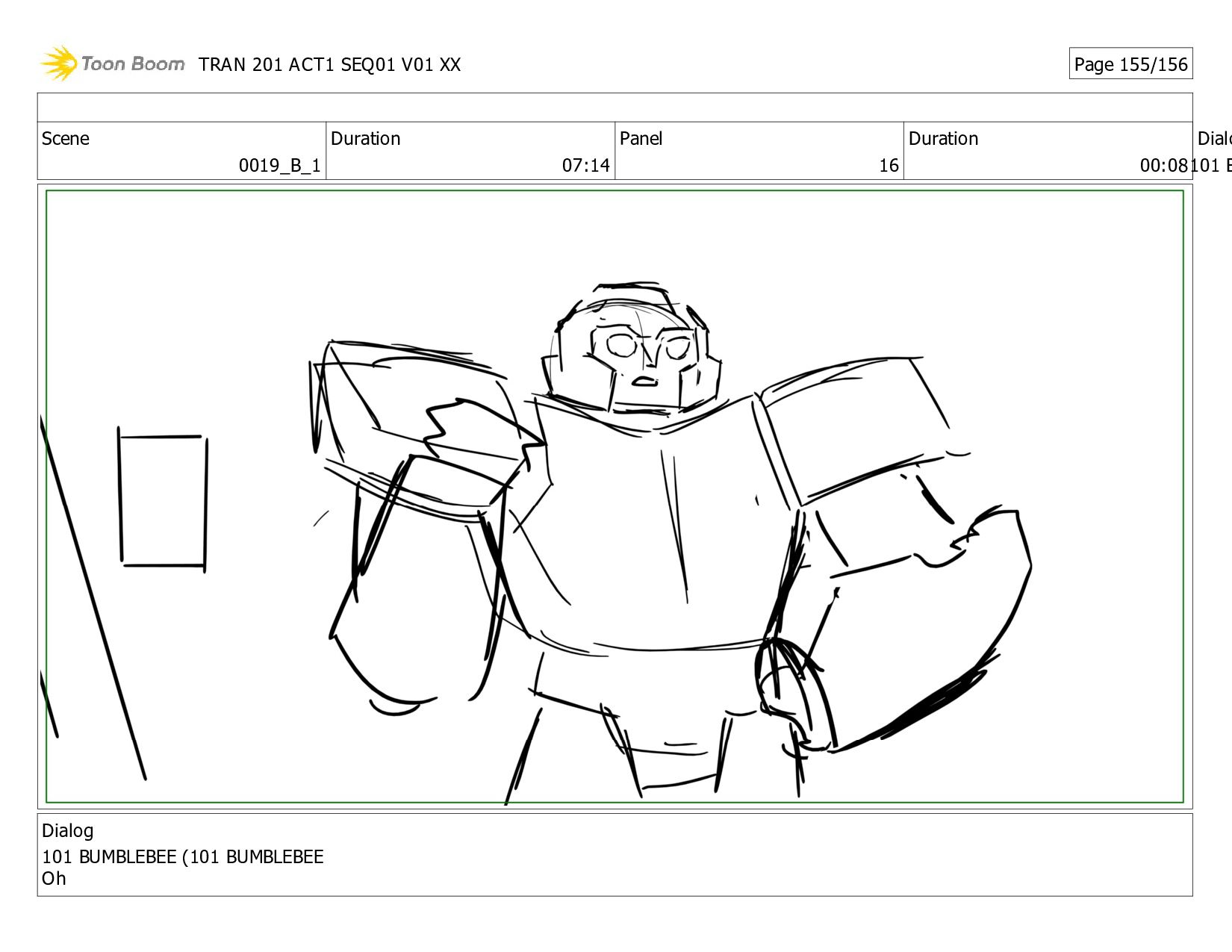The width and height of the screenshot is (1232, 952).
Task: Click the Duration label beside Scene
Action: (x=366, y=139)
